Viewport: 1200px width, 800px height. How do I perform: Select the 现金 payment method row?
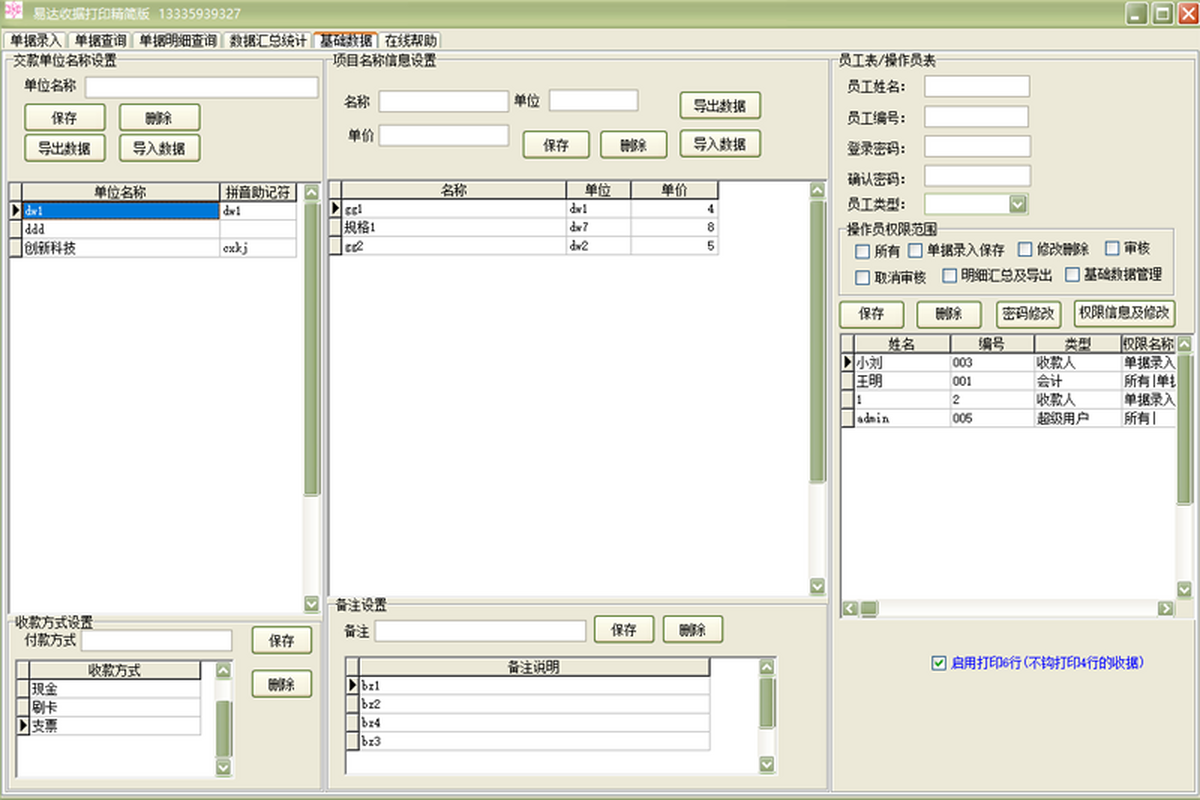click(109, 689)
